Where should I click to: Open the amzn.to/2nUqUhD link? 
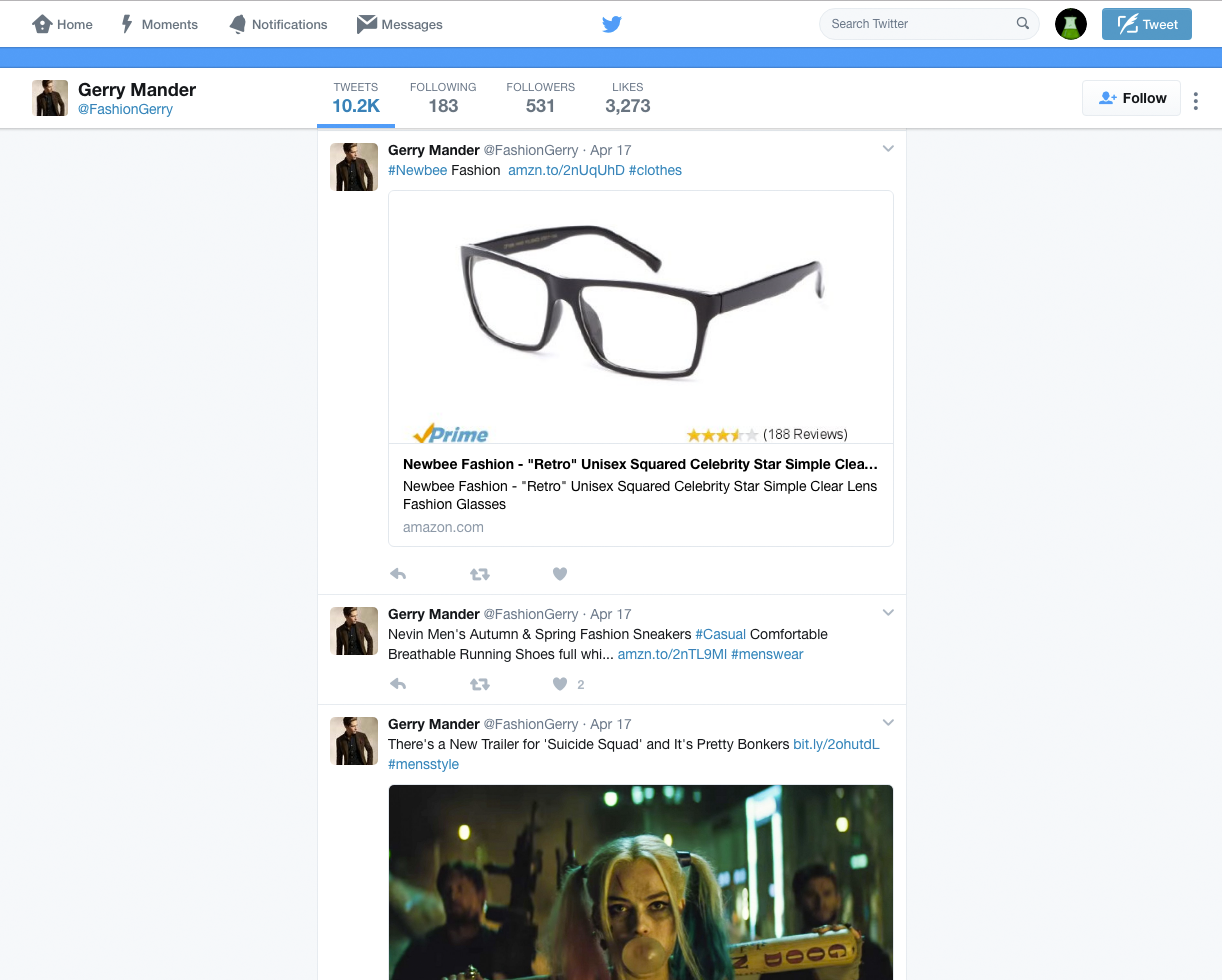point(566,170)
